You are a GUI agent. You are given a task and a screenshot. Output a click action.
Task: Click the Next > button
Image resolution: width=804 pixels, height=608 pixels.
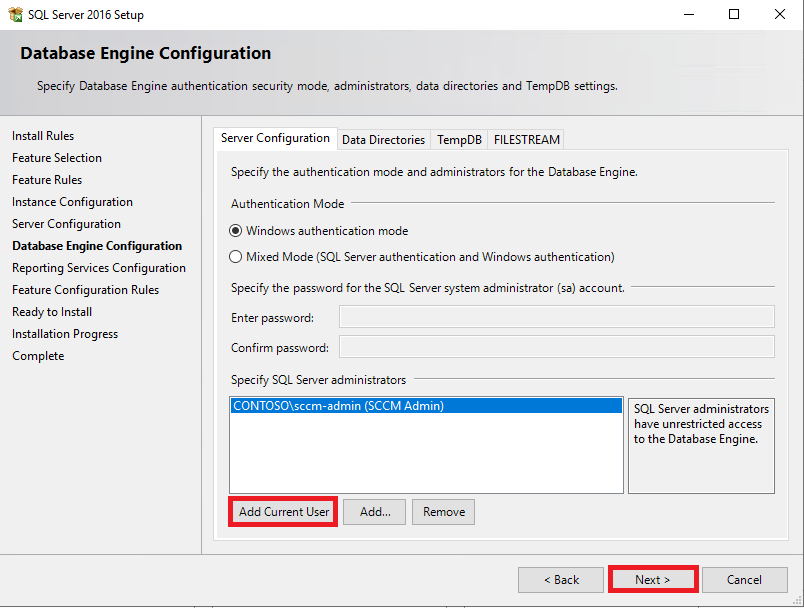[653, 579]
